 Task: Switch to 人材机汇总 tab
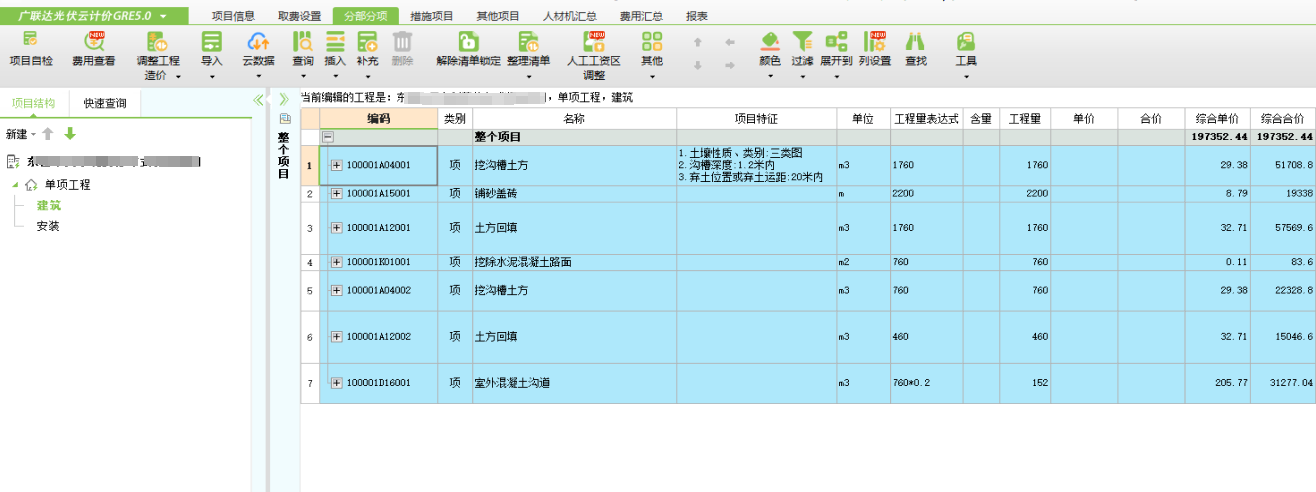[x=569, y=16]
